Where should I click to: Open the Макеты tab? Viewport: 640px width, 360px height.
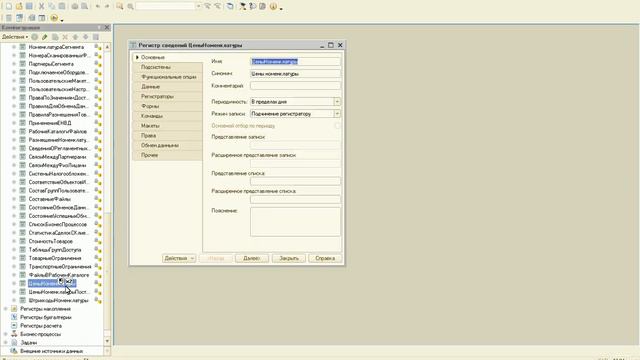pos(167,126)
